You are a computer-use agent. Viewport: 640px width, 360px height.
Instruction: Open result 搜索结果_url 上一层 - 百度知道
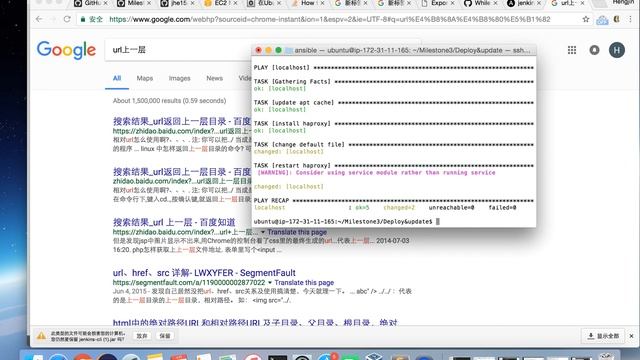pos(174,222)
